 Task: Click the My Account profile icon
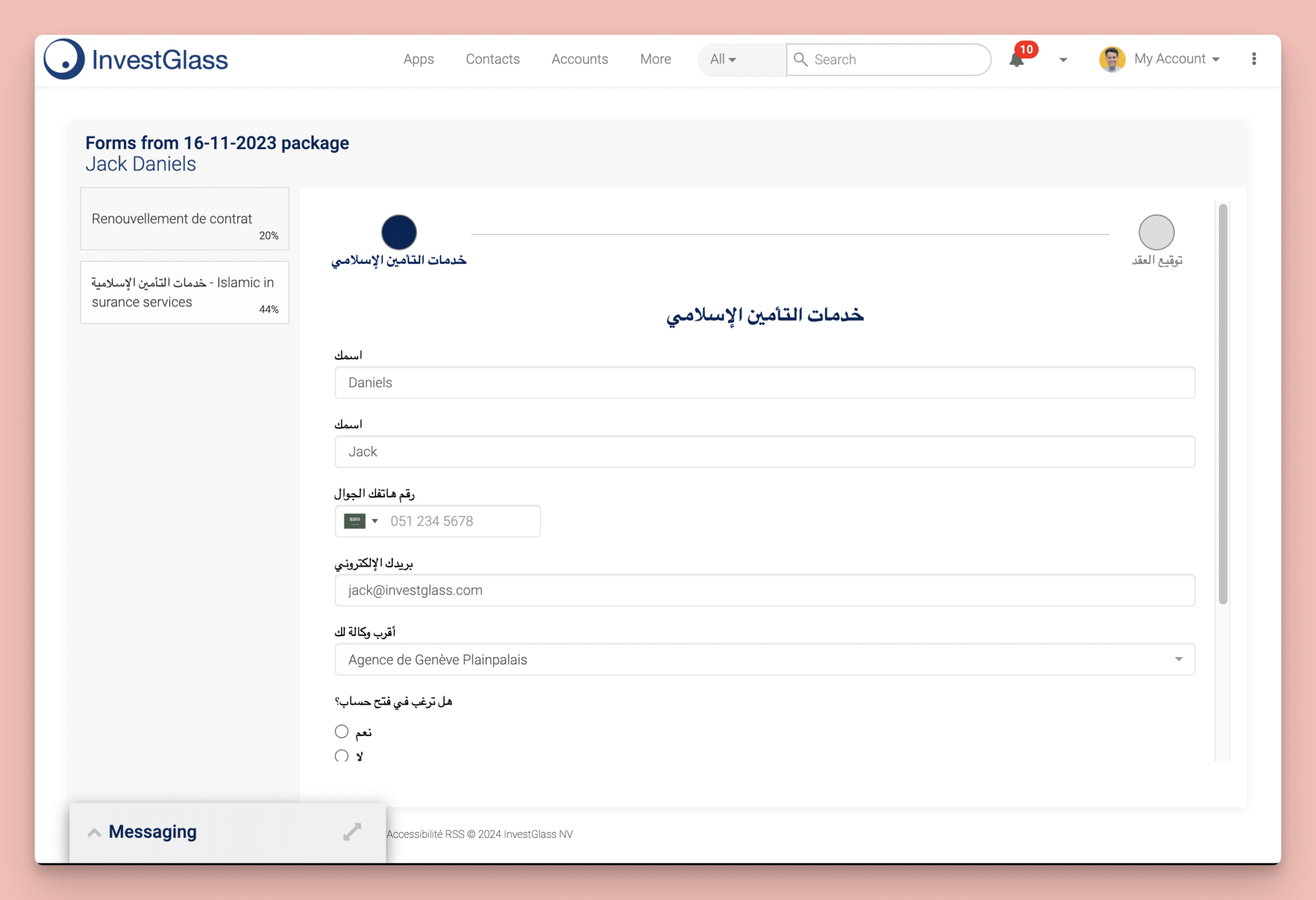coord(1113,59)
